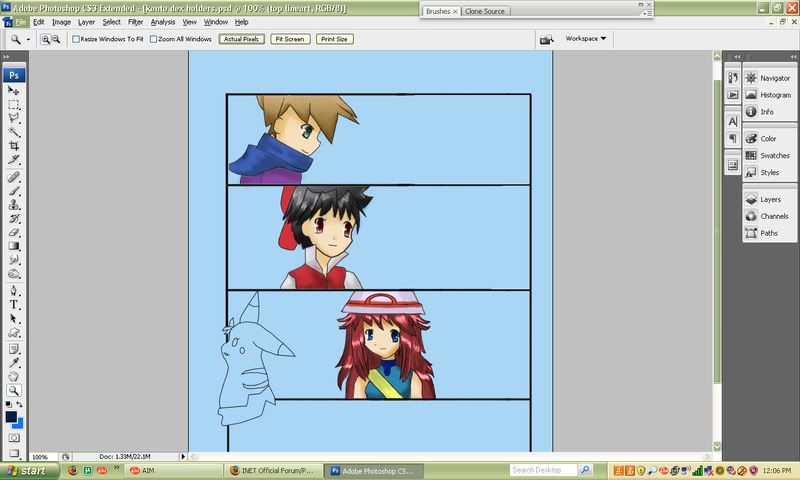Open the Filter menu

pos(135,21)
